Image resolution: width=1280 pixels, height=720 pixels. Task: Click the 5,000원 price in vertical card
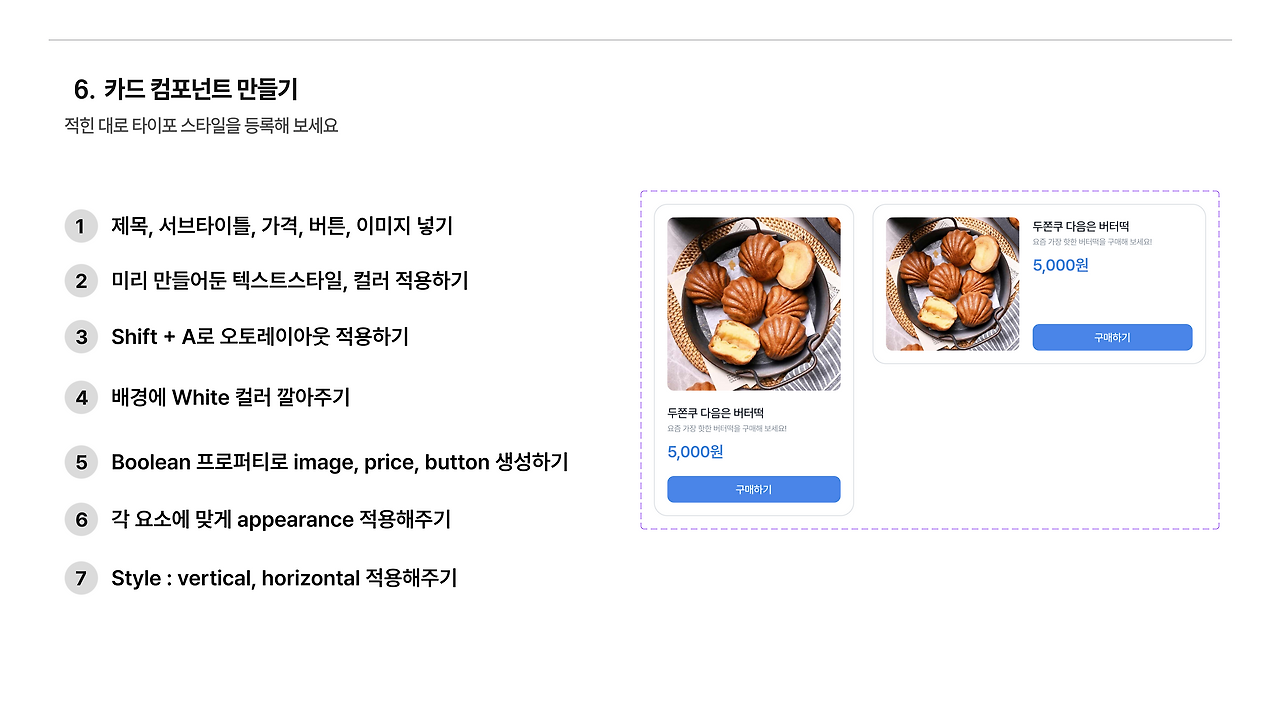click(x=695, y=452)
